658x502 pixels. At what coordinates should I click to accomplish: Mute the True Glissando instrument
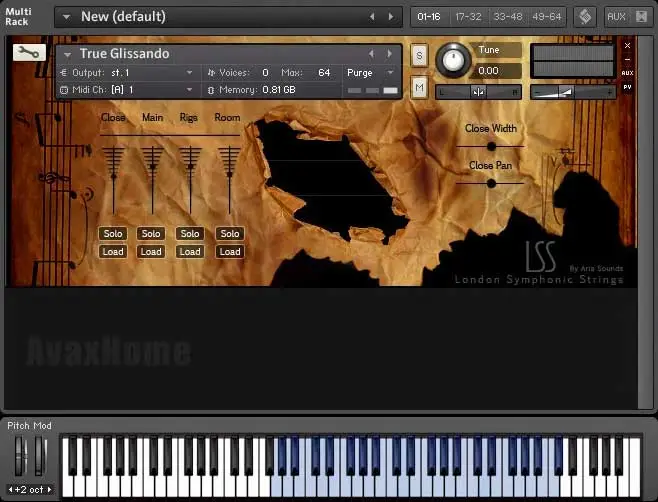(419, 87)
